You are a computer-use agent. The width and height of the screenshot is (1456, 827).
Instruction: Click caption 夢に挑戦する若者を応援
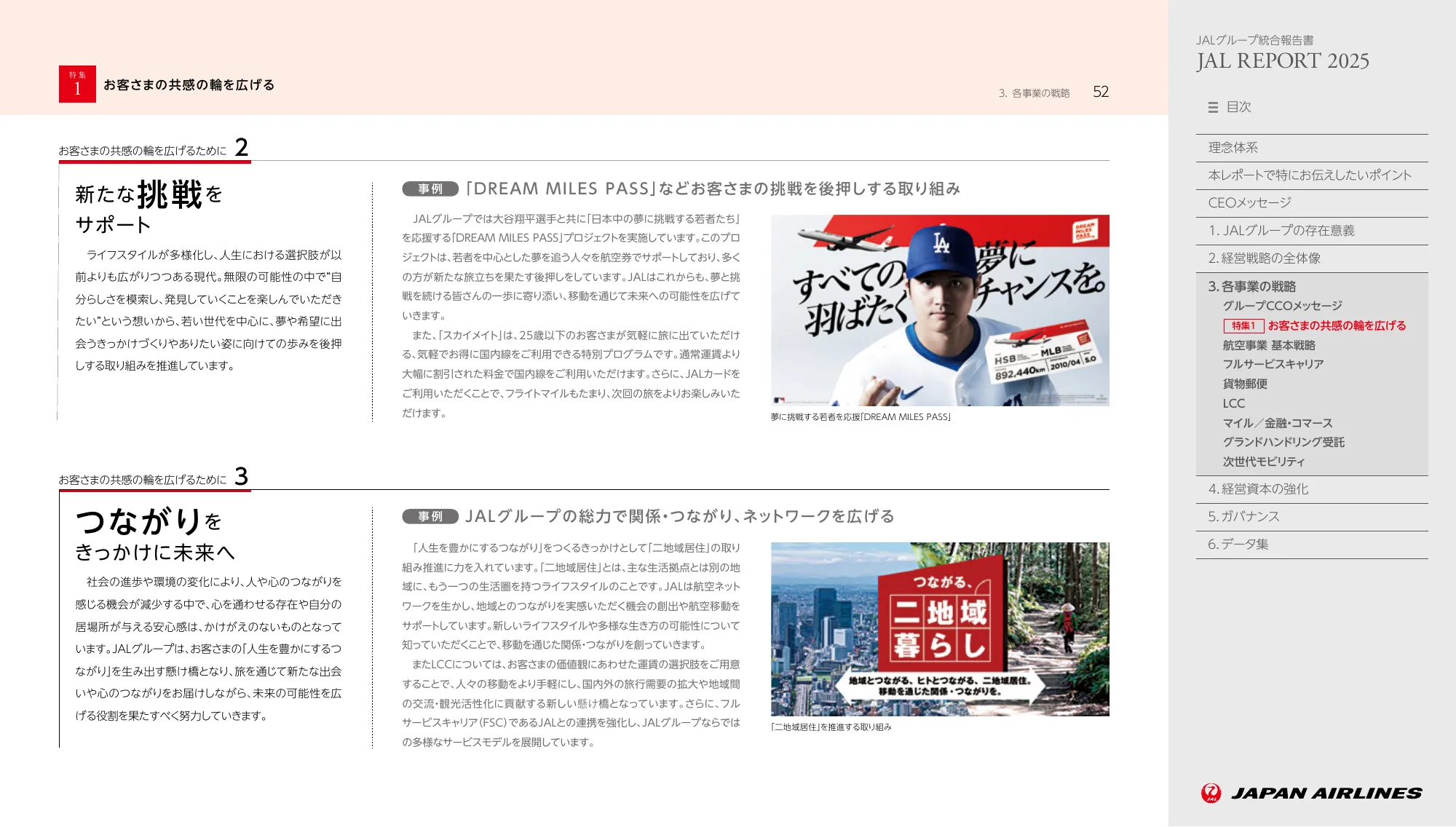[860, 417]
